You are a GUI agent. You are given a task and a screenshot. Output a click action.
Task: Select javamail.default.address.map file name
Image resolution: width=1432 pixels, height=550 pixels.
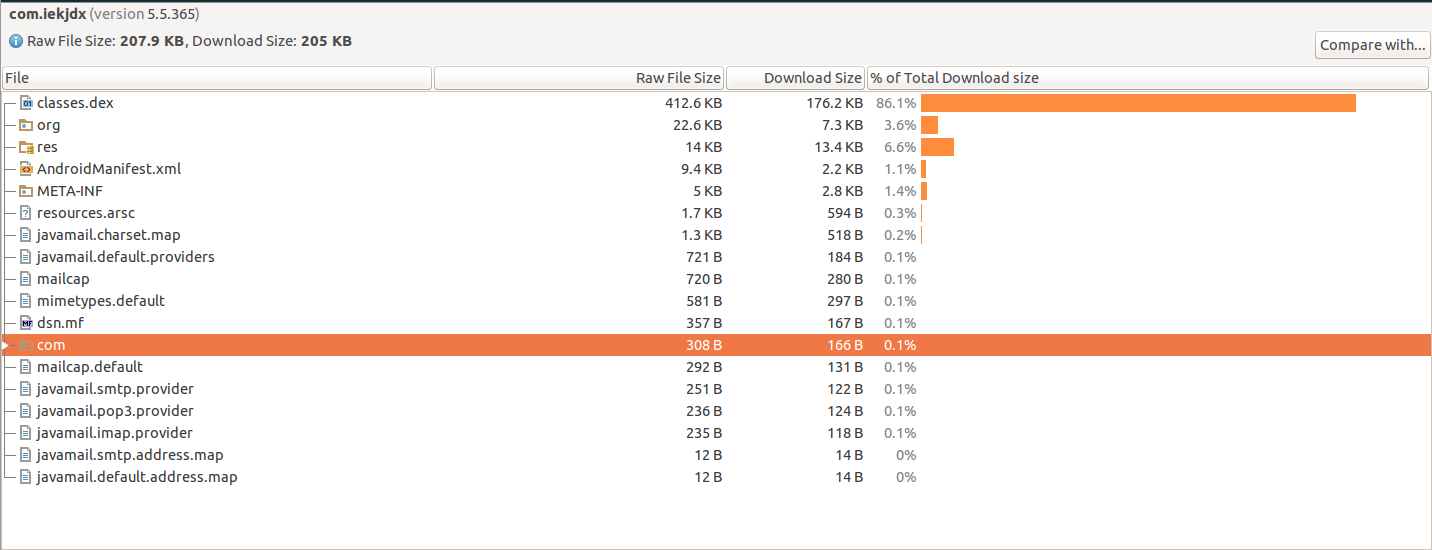tap(137, 477)
